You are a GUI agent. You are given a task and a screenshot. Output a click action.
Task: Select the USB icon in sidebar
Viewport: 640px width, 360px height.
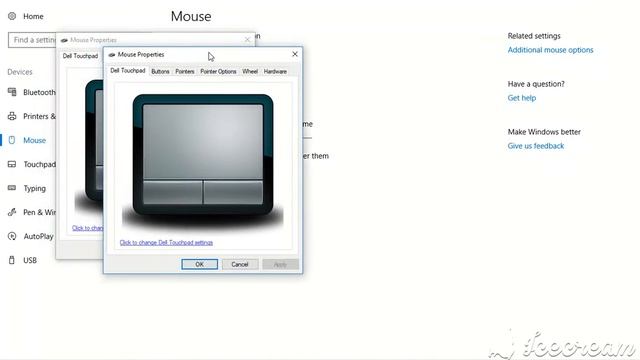pyautogui.click(x=12, y=260)
